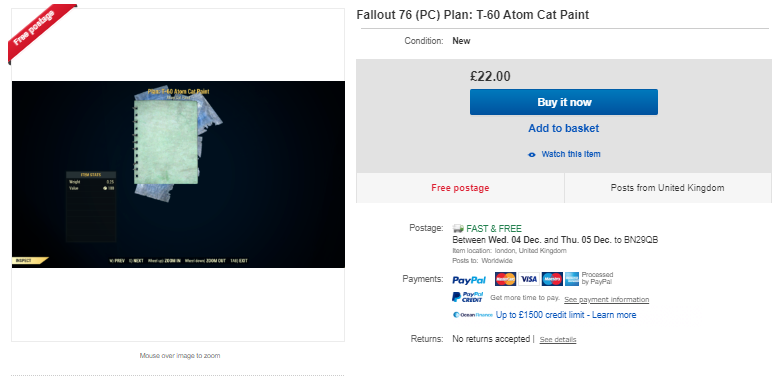Click the Buy it now button
Image resolution: width=779 pixels, height=378 pixels.
tap(564, 102)
